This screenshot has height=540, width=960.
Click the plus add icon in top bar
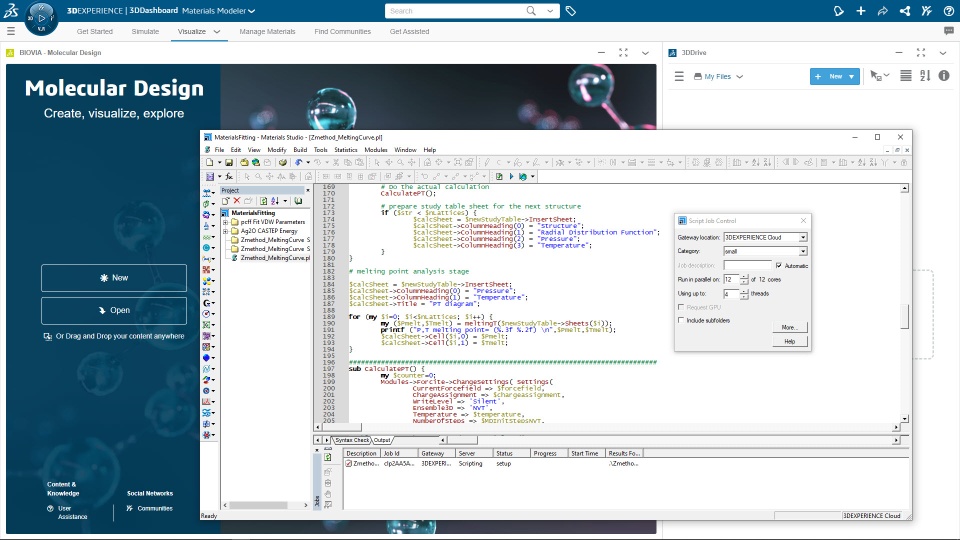pos(861,11)
